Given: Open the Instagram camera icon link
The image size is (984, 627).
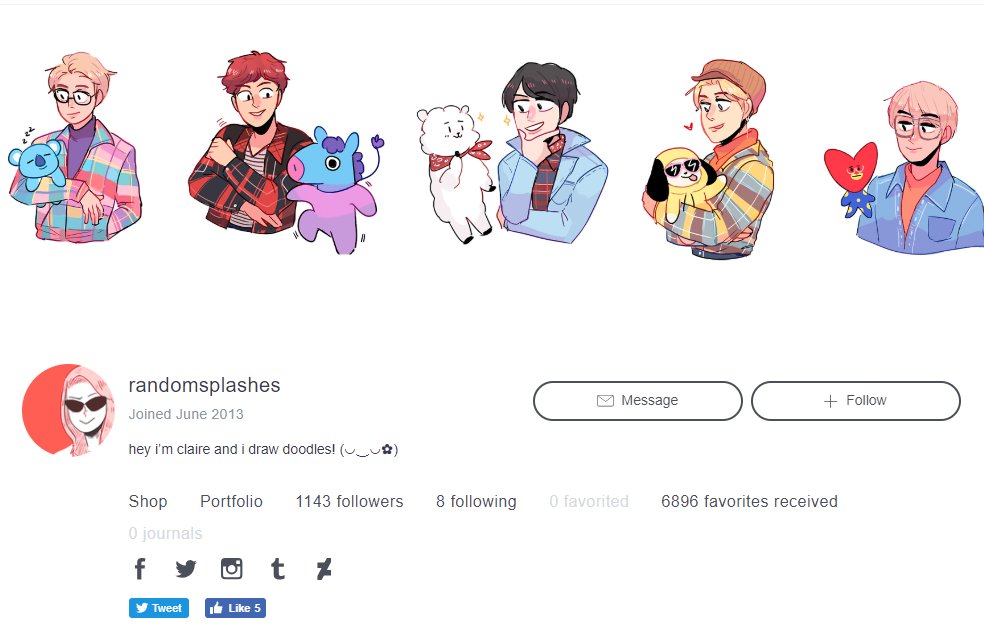Looking at the screenshot, I should pos(232,569).
